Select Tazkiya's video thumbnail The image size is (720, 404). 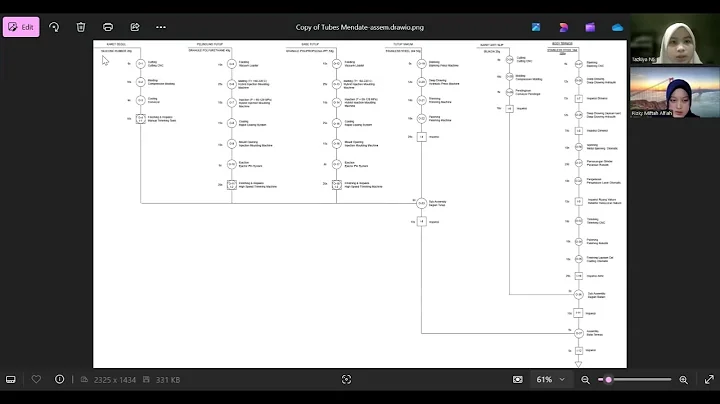click(x=675, y=39)
